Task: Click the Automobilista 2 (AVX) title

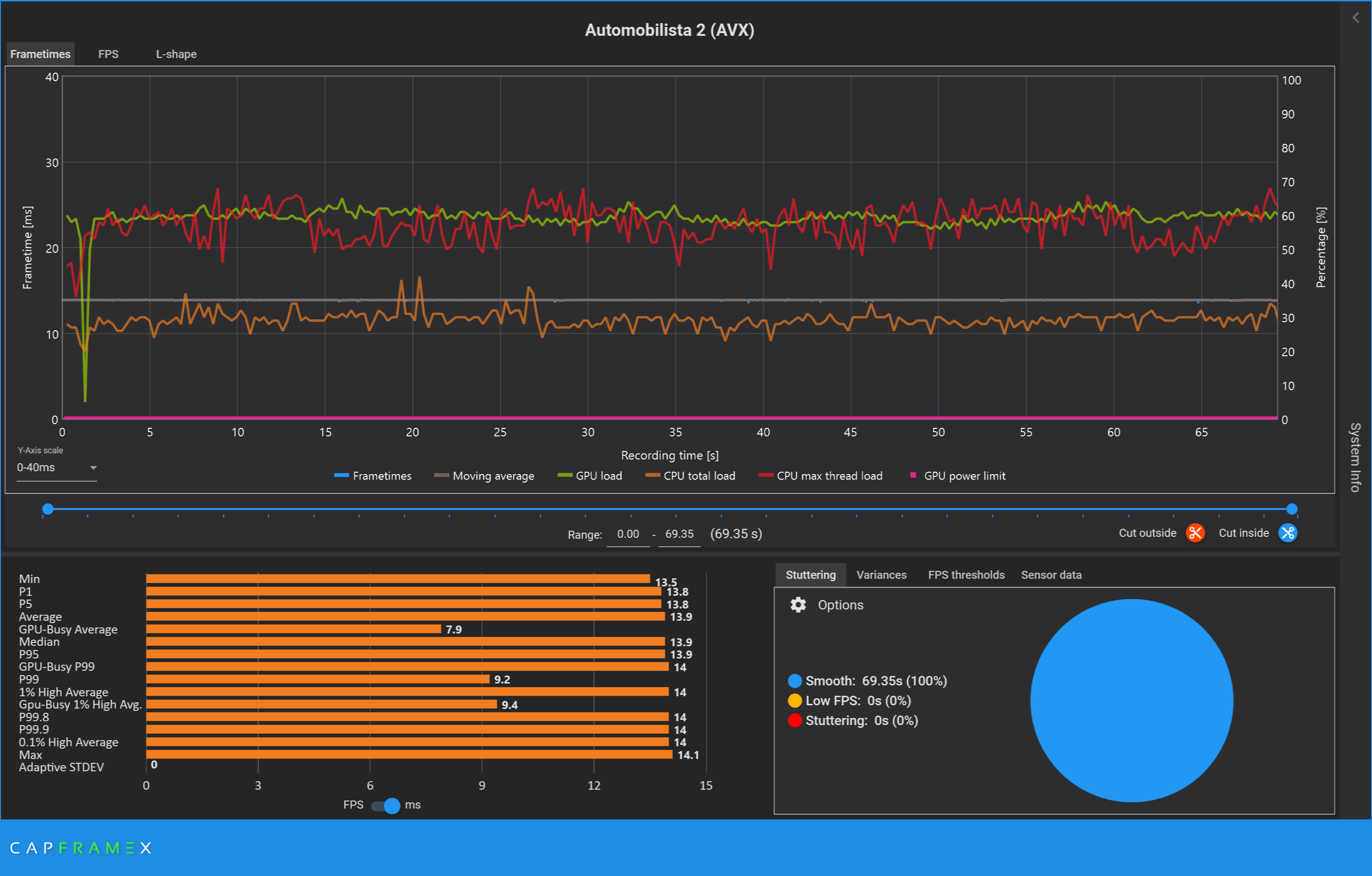Action: pos(669,30)
